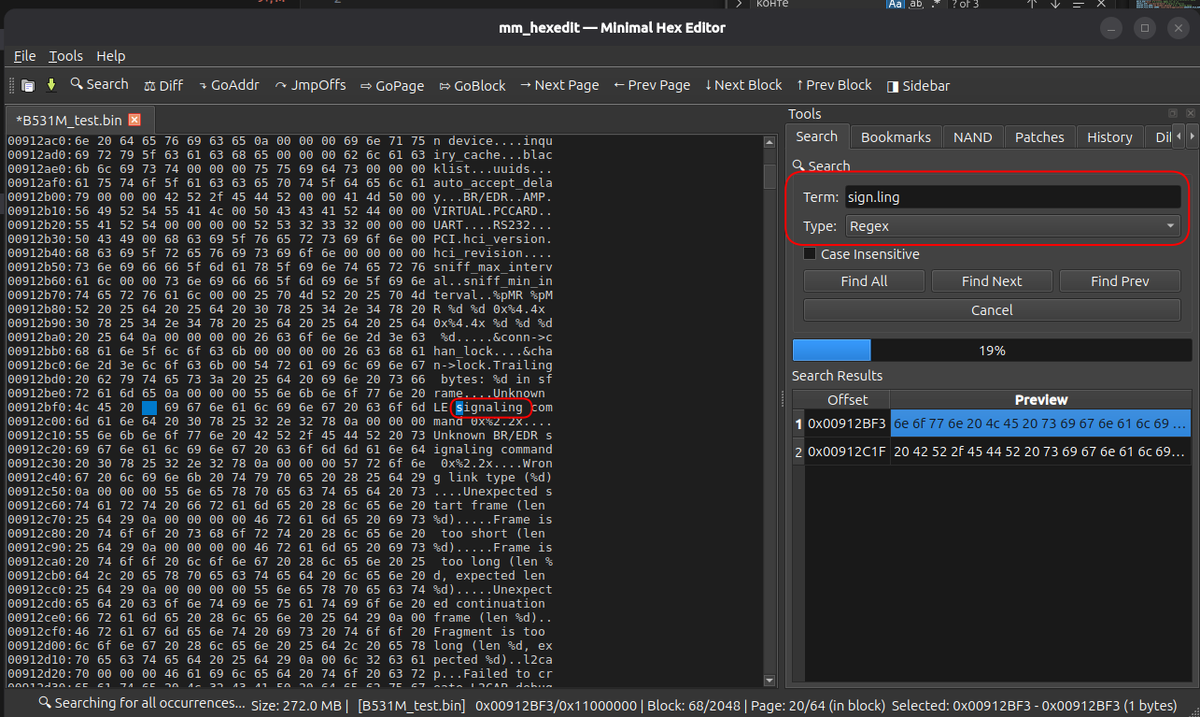Open the File menu

coord(25,56)
